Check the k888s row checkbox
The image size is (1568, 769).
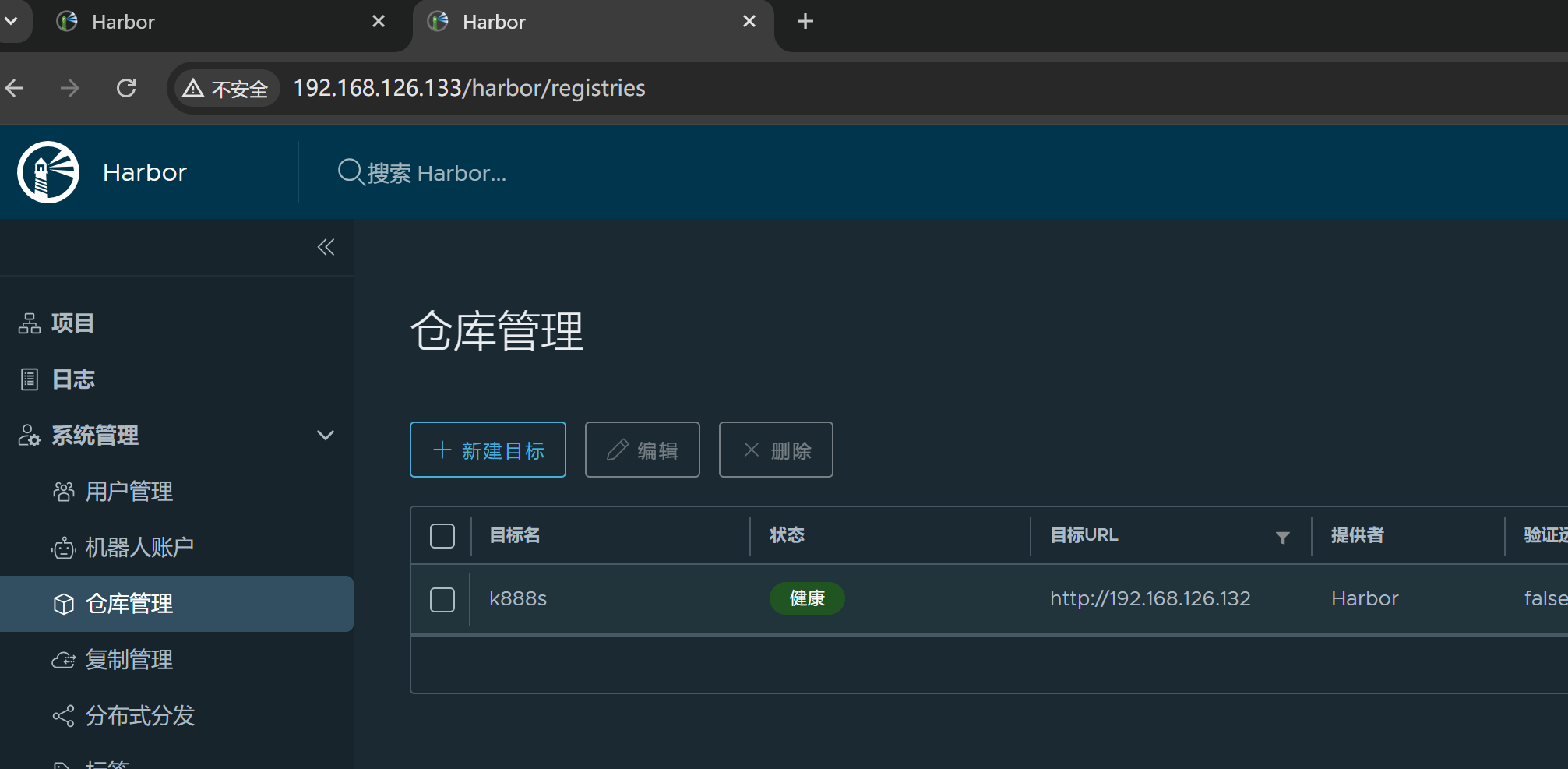(442, 599)
